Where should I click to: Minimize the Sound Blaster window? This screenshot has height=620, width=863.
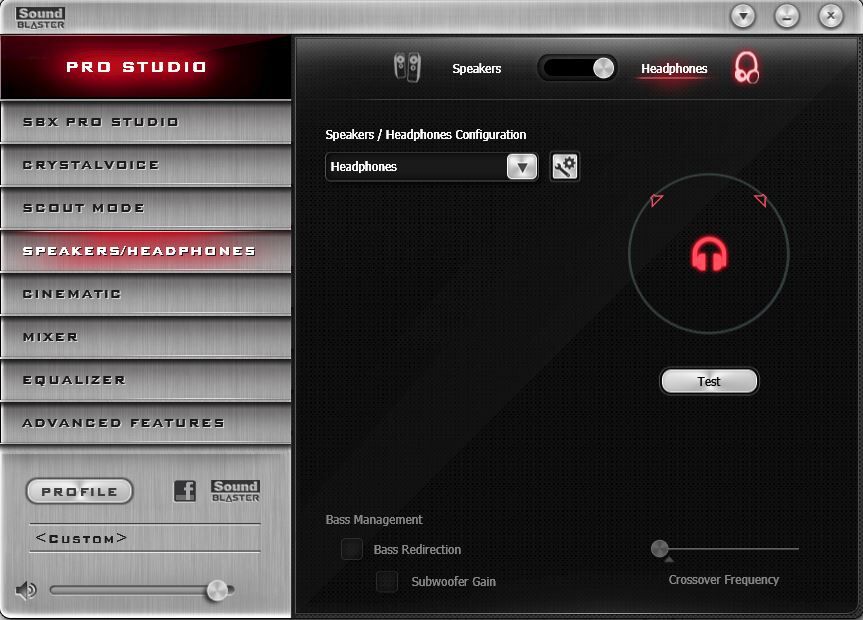[786, 16]
